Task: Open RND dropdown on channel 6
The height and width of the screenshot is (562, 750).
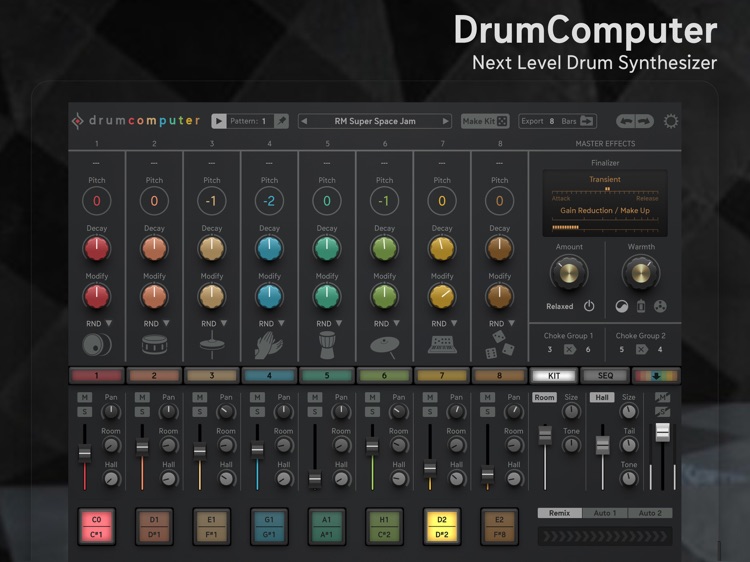Action: click(x=386, y=324)
